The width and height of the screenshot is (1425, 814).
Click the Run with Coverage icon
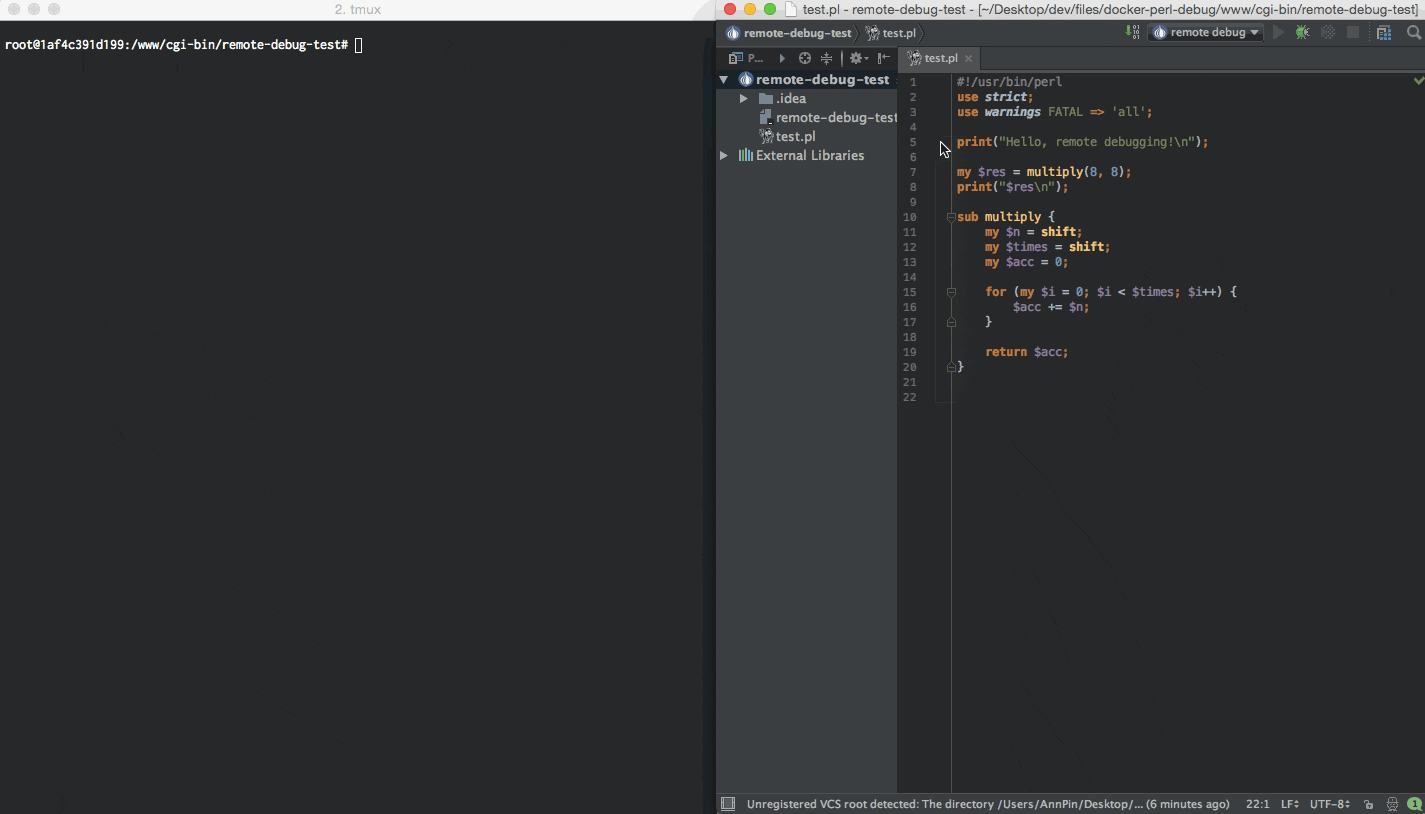(1328, 32)
